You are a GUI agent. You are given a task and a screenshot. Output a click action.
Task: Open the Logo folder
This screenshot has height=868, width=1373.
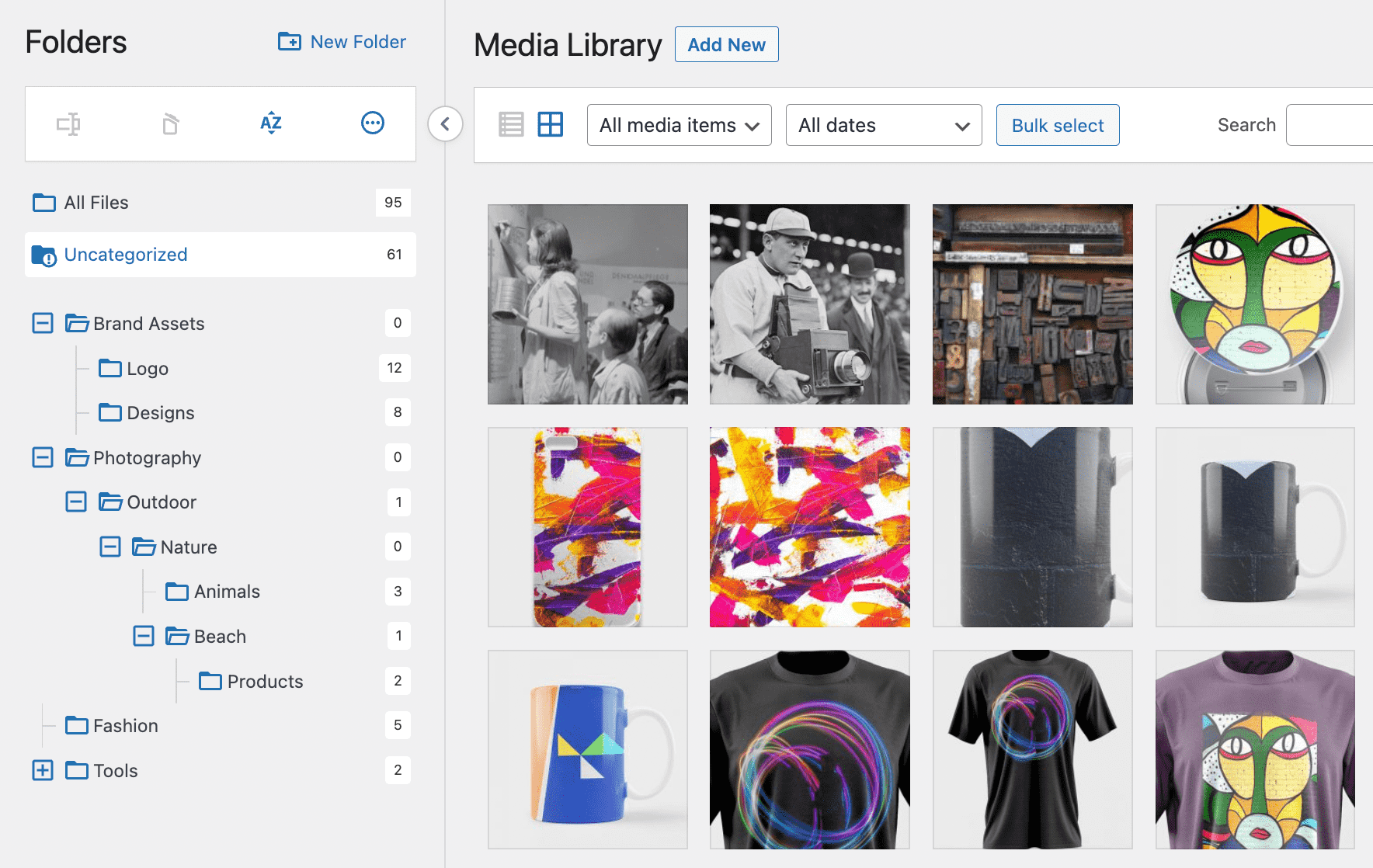(148, 369)
